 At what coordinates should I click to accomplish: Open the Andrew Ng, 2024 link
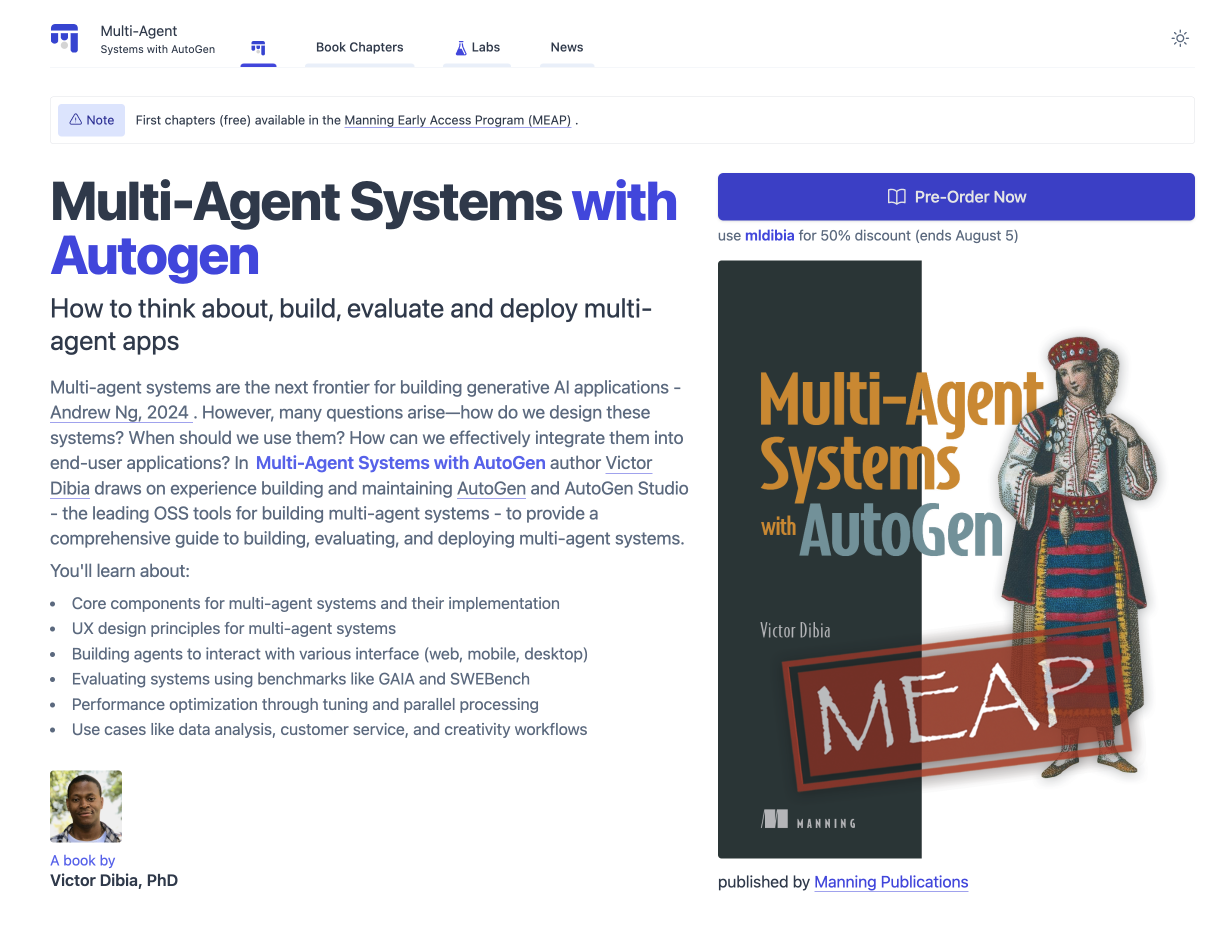(121, 412)
